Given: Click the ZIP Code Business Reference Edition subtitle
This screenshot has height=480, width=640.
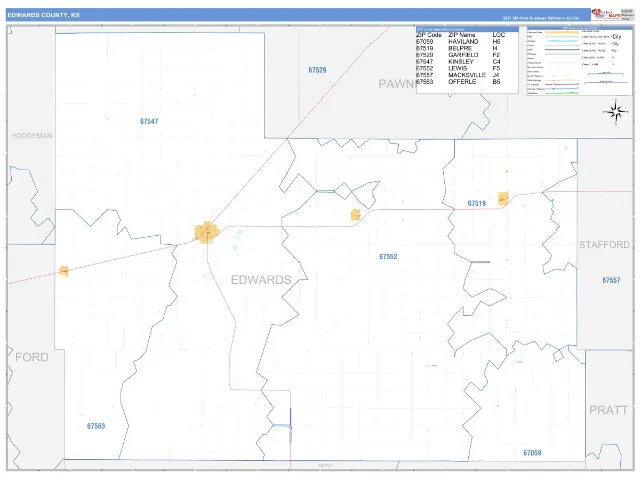Looking at the screenshot, I should coord(540,18).
